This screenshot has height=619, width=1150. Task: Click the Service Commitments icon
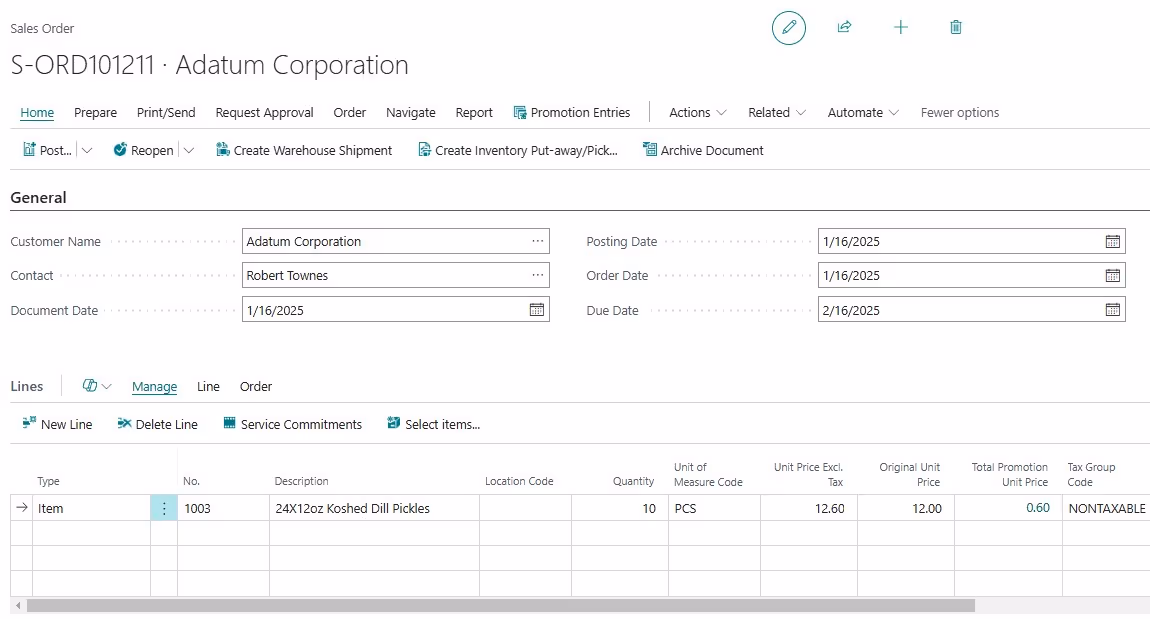pos(230,423)
